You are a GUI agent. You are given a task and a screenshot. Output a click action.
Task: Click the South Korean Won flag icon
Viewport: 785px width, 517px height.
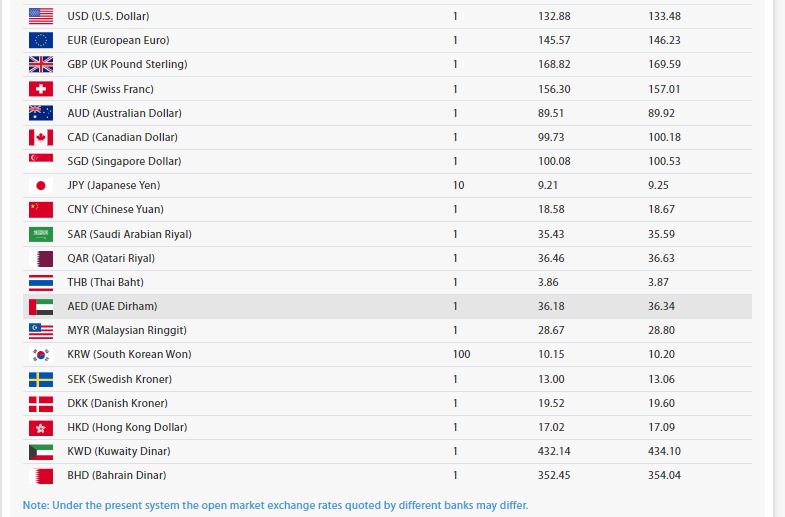click(41, 354)
